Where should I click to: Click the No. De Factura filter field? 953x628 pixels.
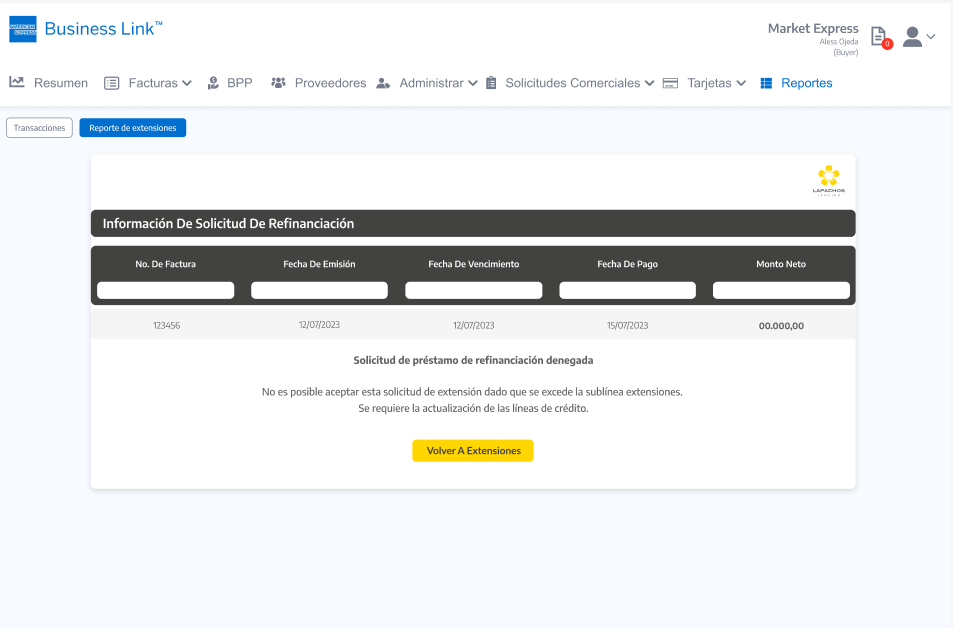[165, 290]
